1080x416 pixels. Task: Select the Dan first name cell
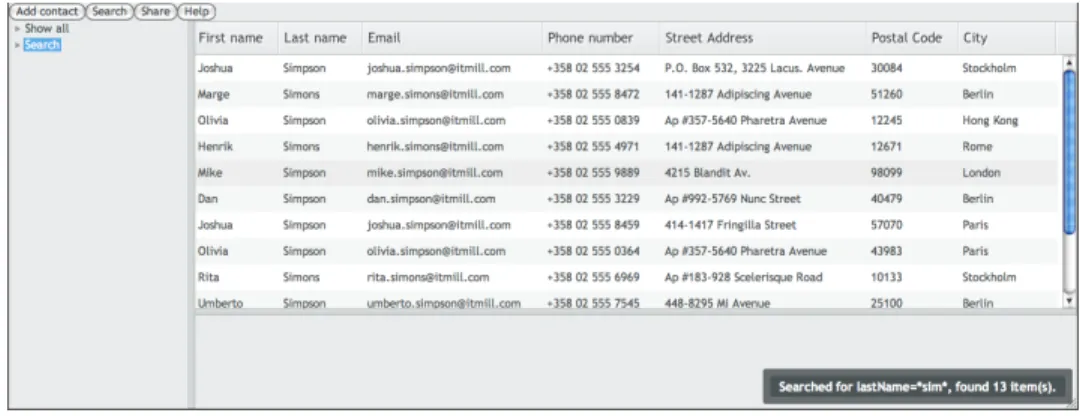(x=208, y=199)
